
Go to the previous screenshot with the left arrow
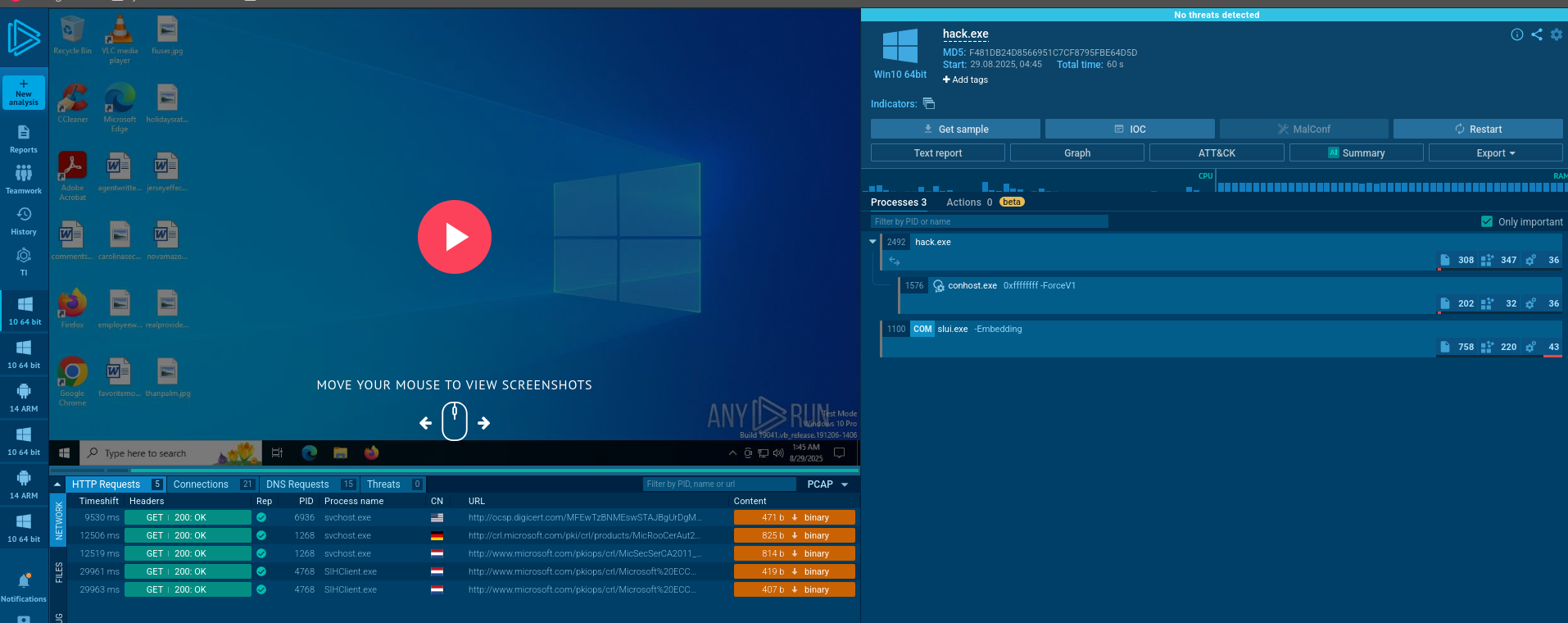click(x=425, y=423)
